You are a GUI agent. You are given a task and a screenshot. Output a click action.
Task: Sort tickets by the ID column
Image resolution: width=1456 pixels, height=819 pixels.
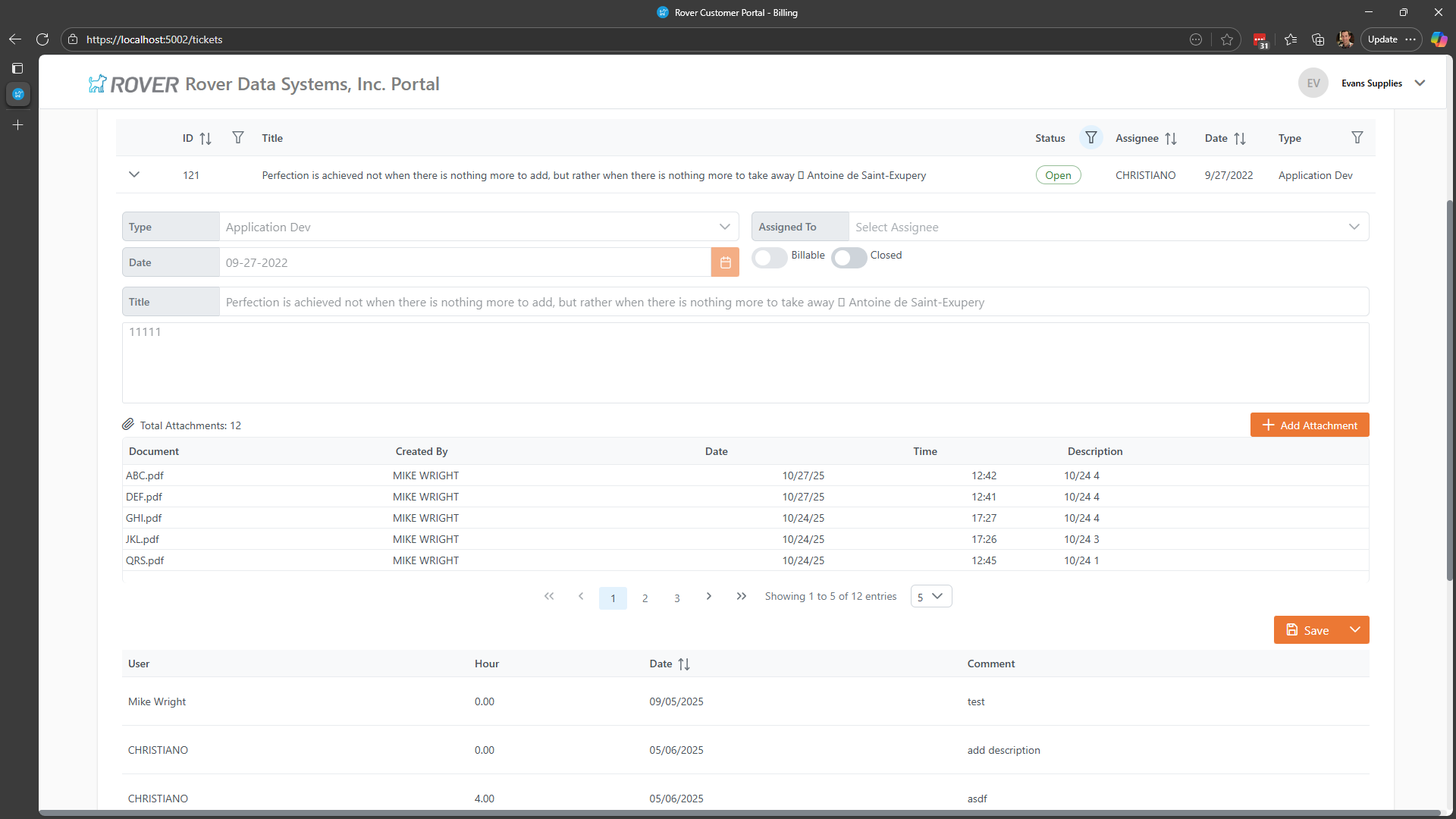click(205, 139)
